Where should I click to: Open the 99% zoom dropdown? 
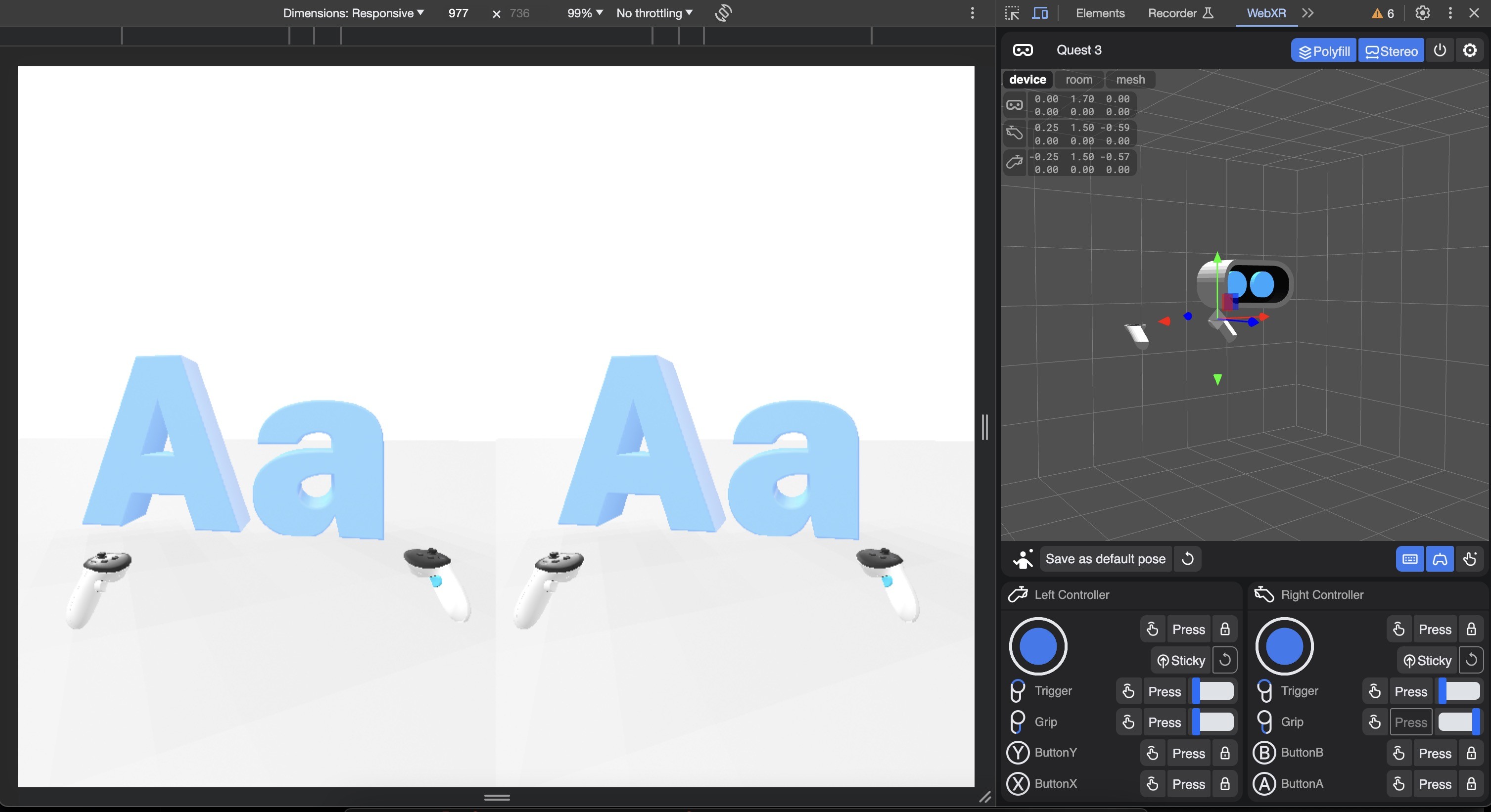585,13
